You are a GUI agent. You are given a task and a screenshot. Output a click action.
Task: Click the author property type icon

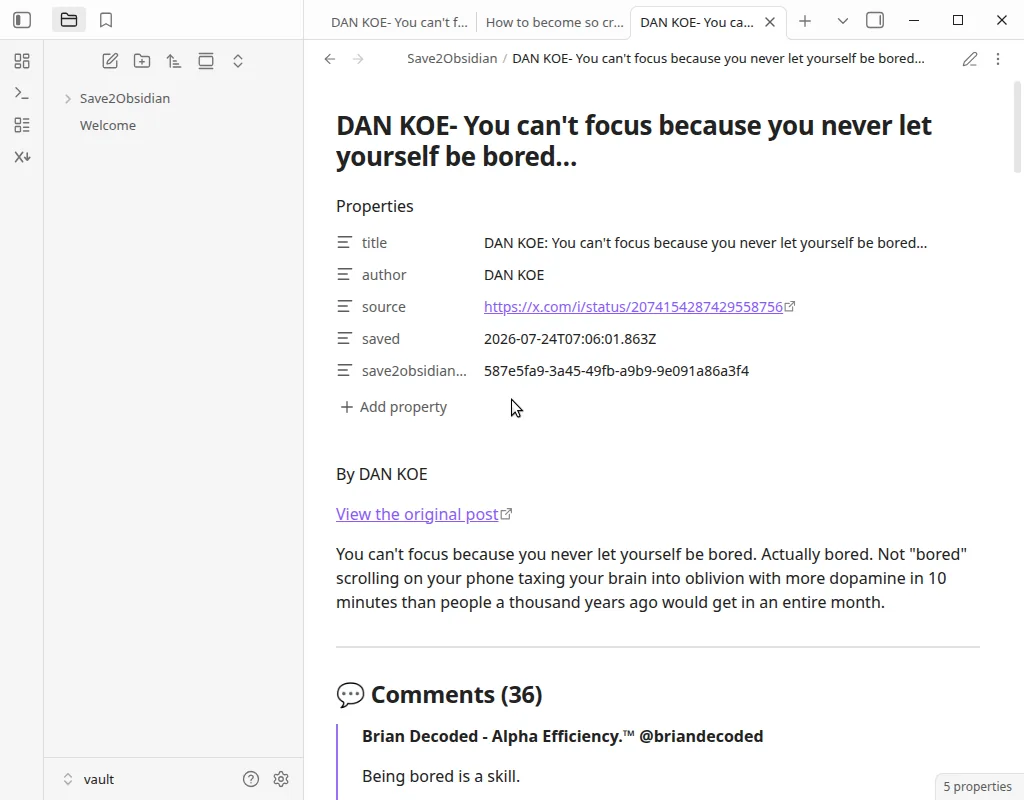click(x=345, y=274)
